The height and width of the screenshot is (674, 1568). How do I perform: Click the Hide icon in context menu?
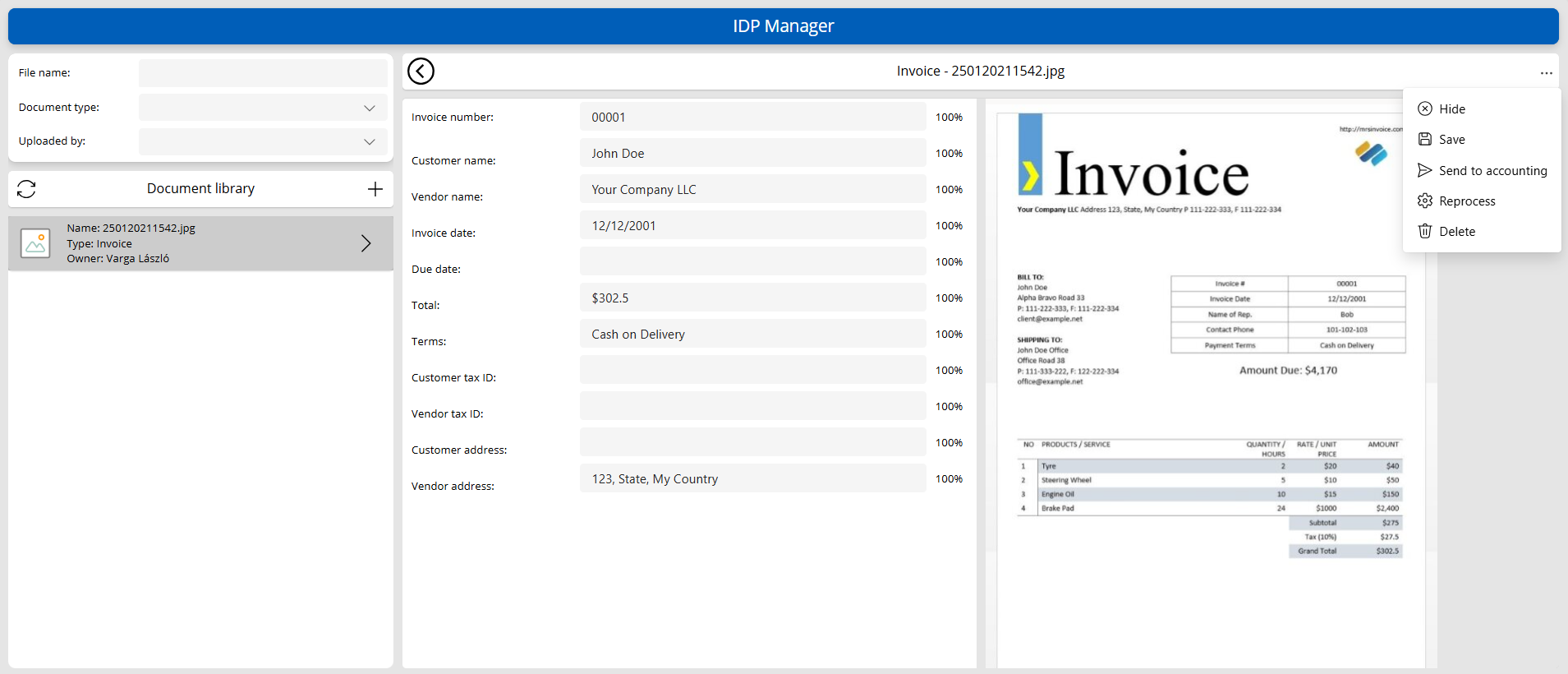point(1425,109)
